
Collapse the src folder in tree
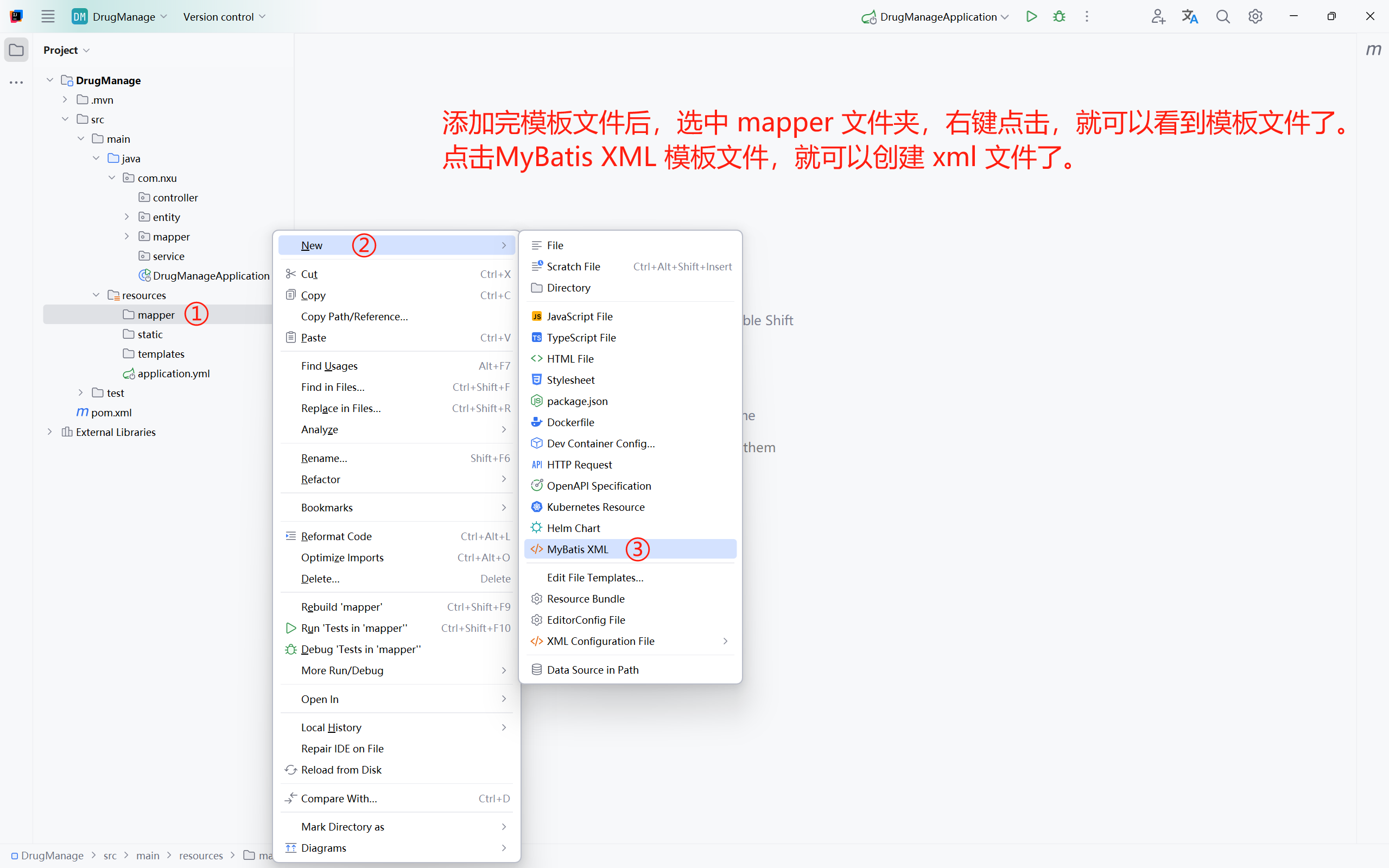[x=66, y=119]
